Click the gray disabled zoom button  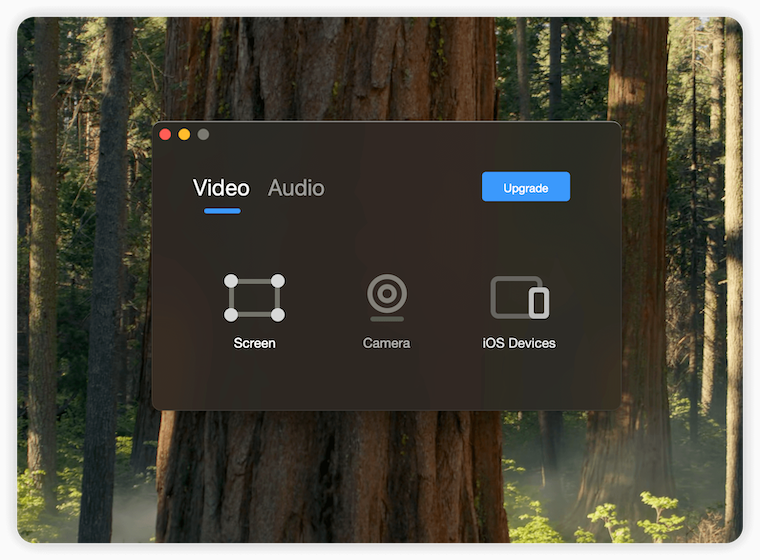(x=203, y=134)
